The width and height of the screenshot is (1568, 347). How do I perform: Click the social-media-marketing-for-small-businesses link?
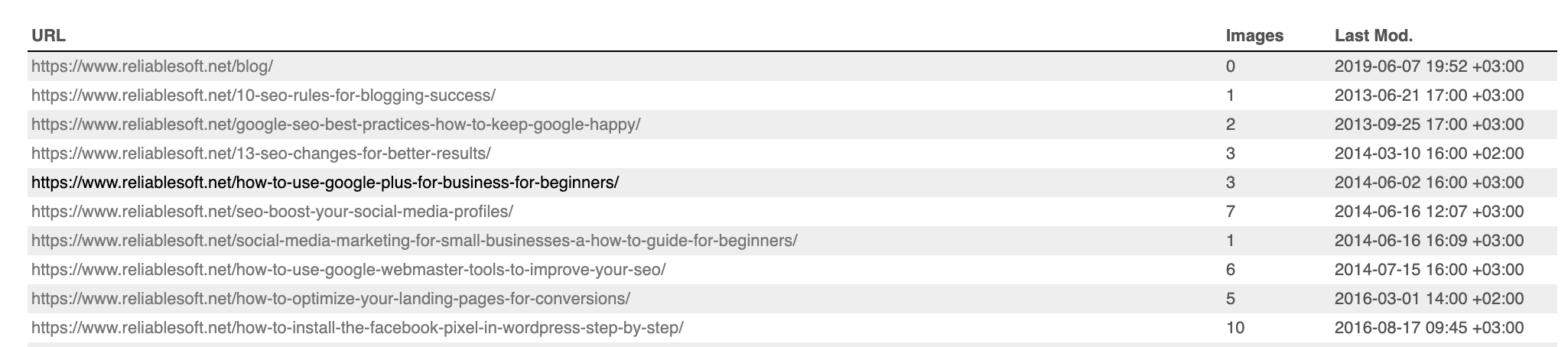coord(414,241)
